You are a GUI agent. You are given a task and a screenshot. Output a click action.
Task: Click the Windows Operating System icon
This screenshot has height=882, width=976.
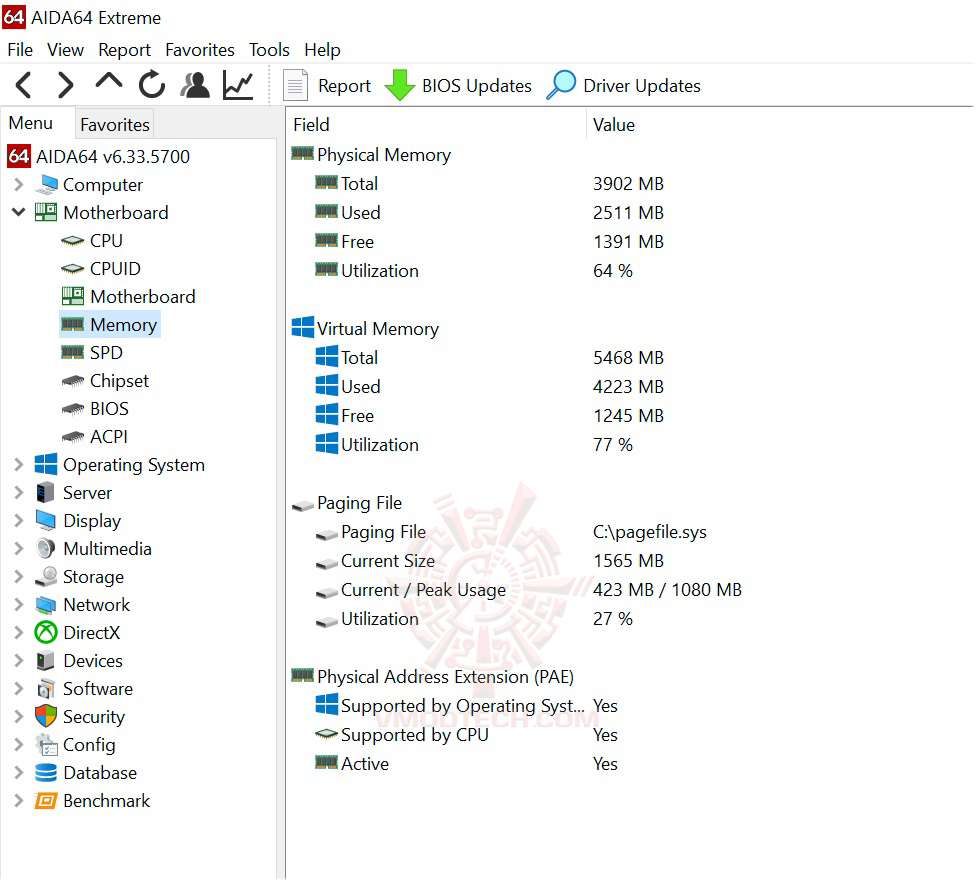pyautogui.click(x=46, y=465)
